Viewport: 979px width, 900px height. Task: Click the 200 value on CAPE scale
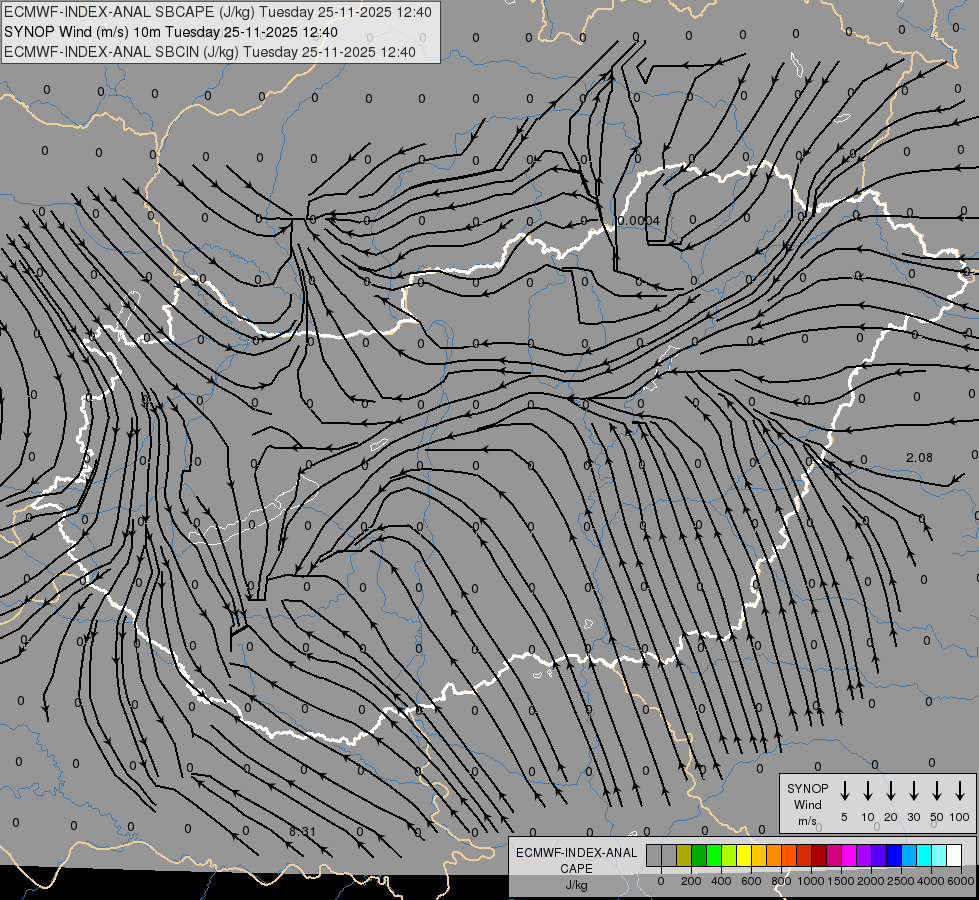point(691,881)
